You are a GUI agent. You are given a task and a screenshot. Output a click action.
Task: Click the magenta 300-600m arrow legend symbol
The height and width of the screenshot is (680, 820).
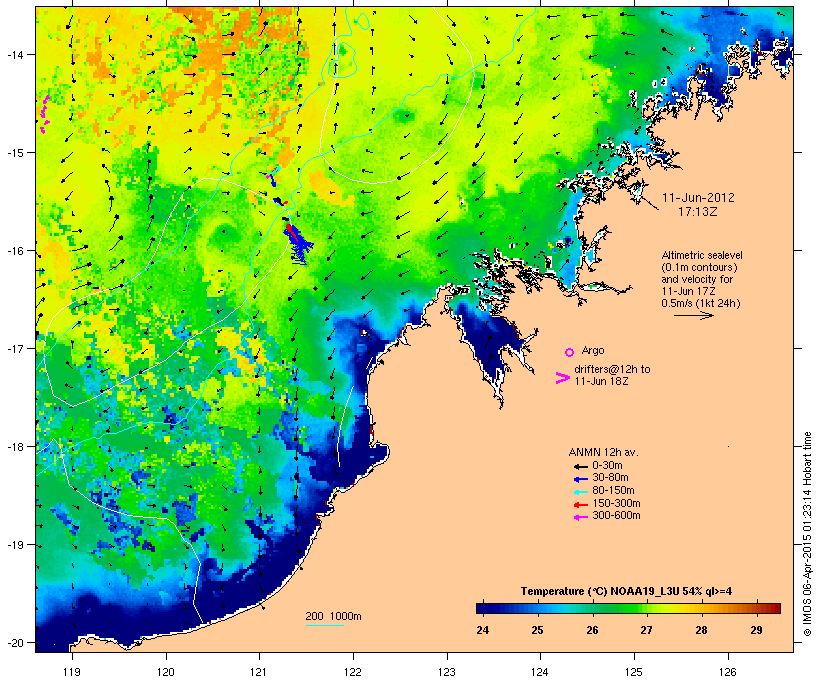580,517
